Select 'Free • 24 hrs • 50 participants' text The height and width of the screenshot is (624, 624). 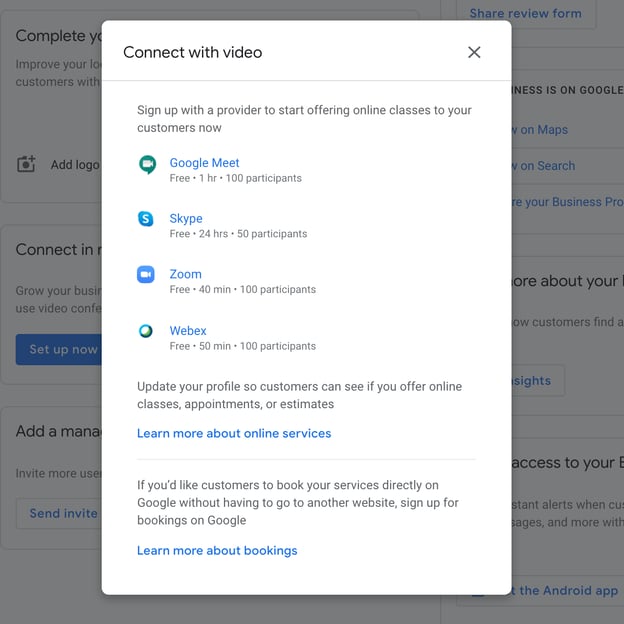click(238, 234)
